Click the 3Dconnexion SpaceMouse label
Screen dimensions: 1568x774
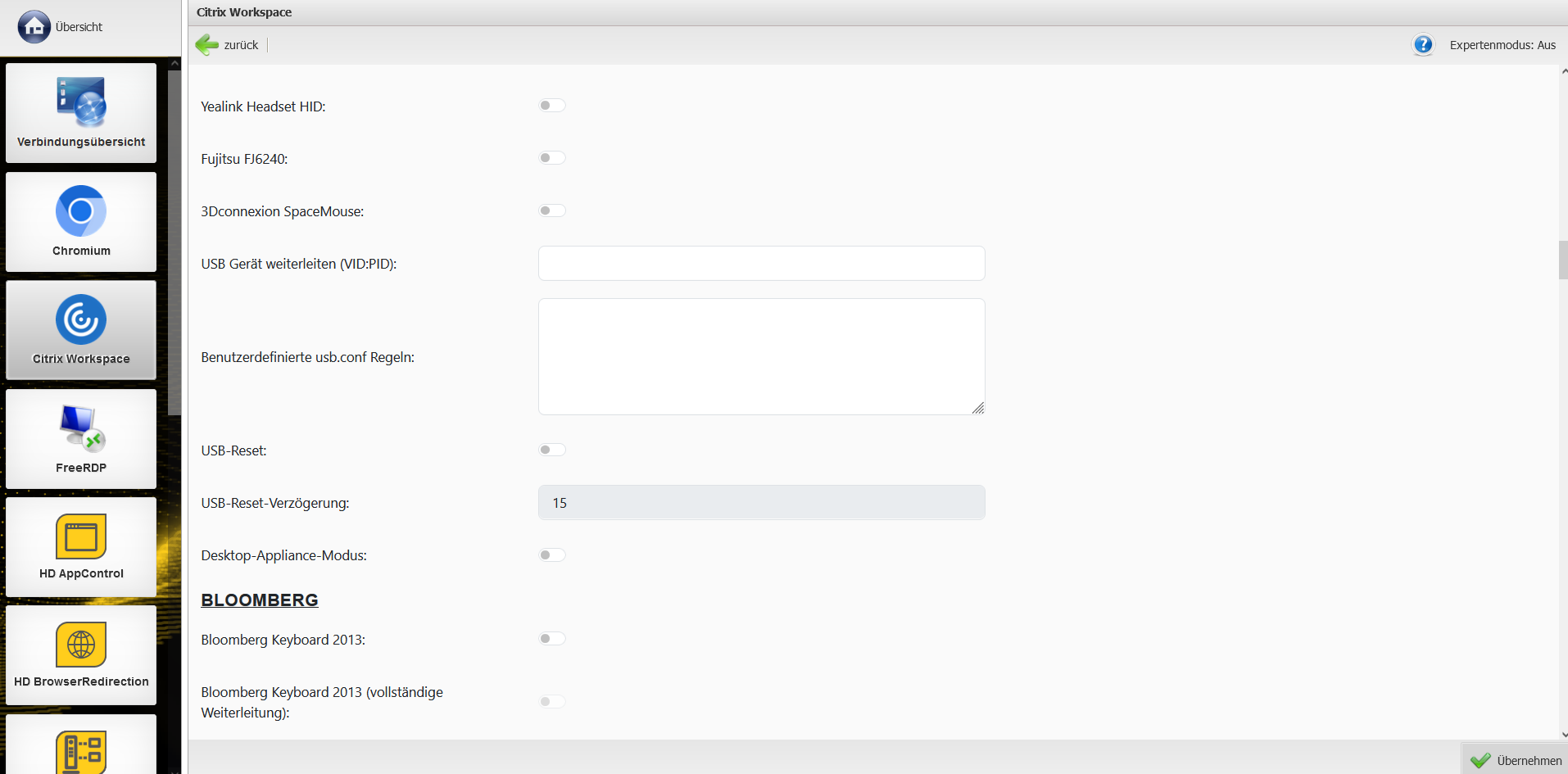tap(283, 211)
